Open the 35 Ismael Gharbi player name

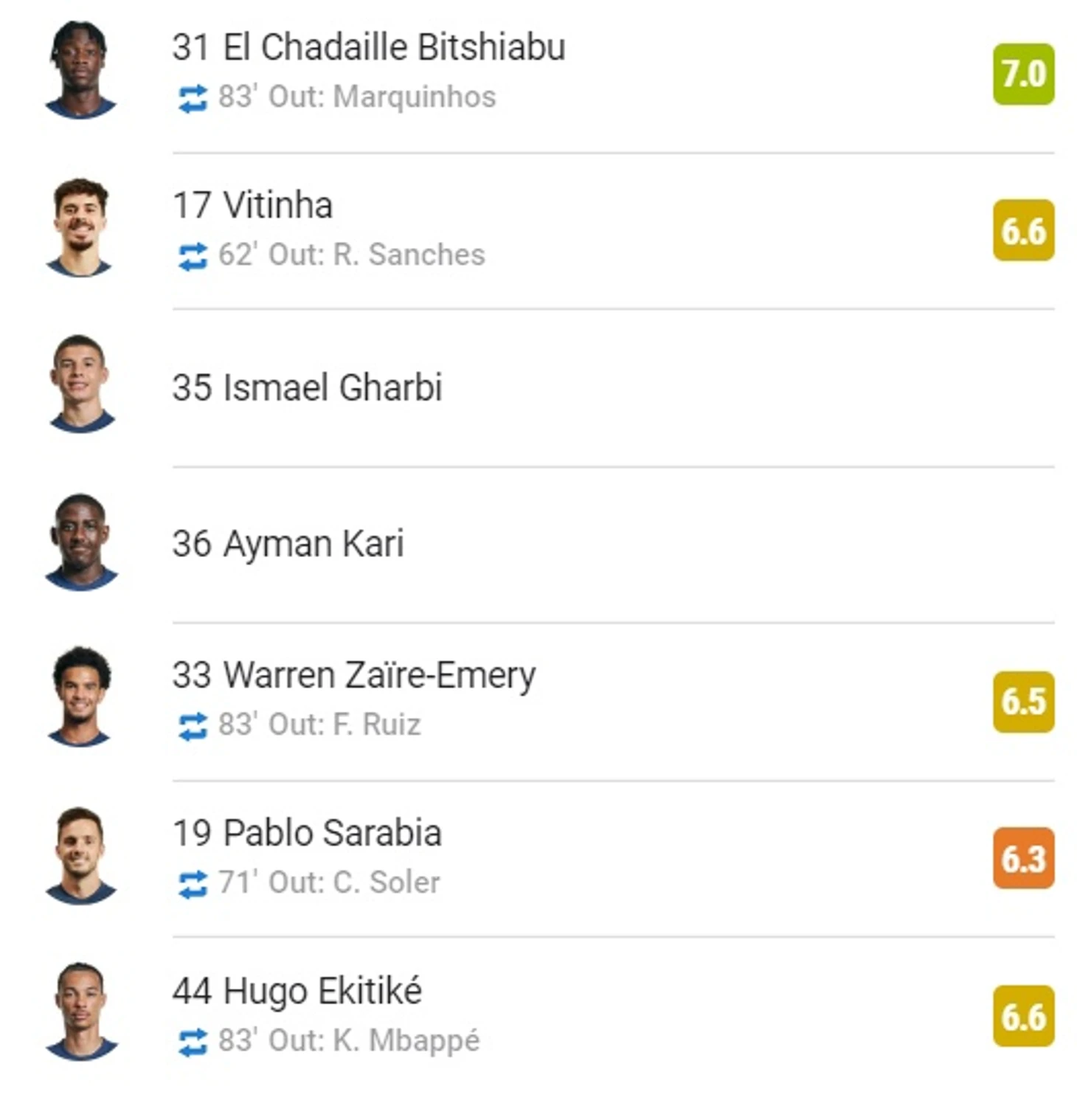pyautogui.click(x=307, y=387)
